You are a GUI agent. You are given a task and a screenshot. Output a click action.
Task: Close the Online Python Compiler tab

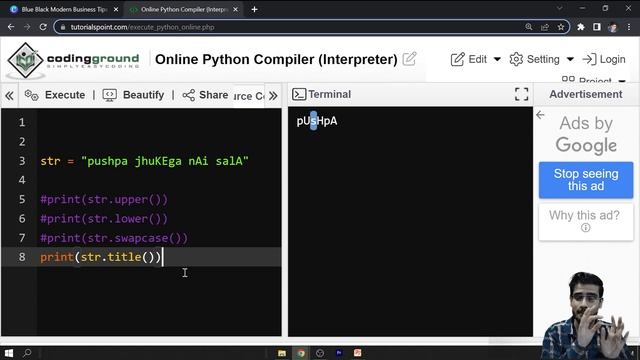pos(236,9)
